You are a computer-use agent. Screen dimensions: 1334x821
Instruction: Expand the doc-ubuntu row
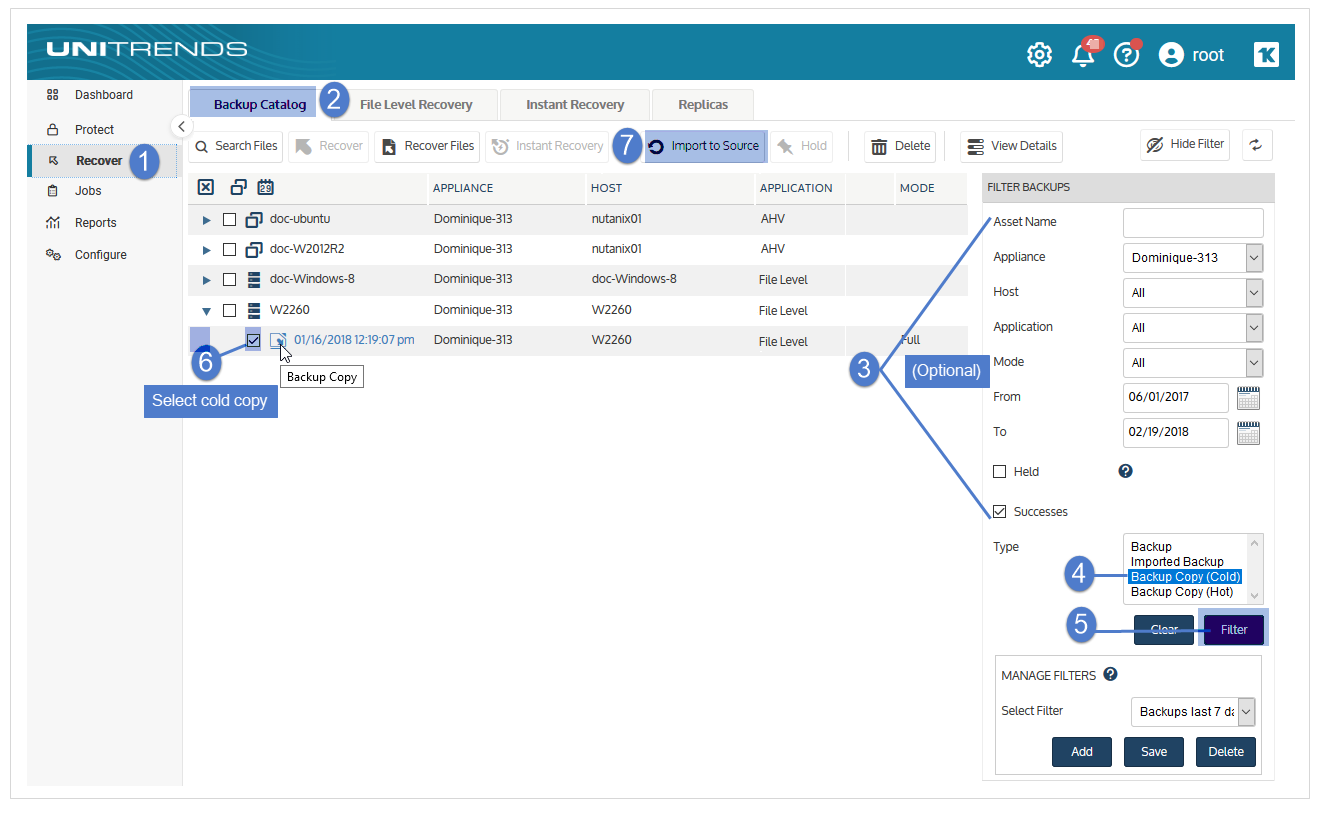[207, 220]
